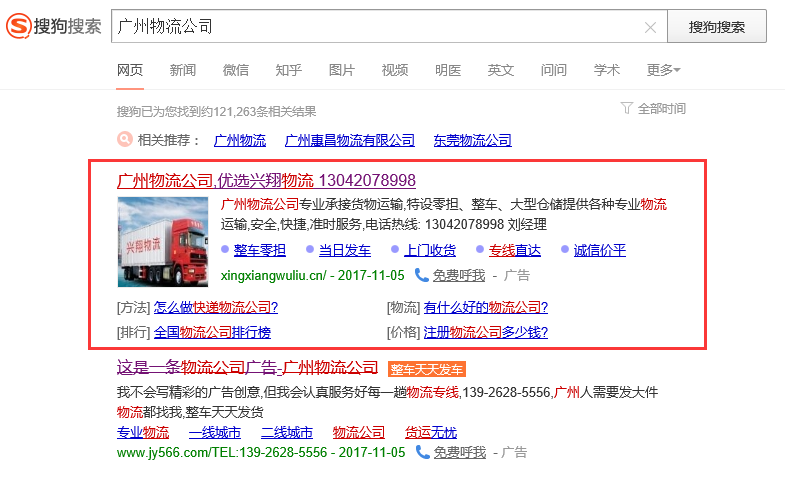The height and width of the screenshot is (488, 785).
Task: Click phone icon for xingxiangwuliu 免费呼我
Action: coord(422,275)
